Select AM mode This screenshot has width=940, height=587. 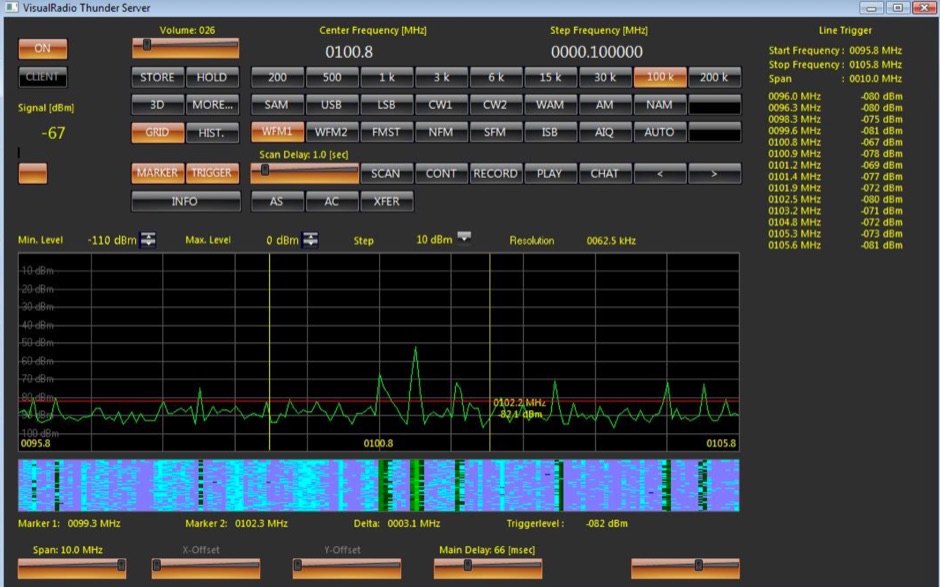point(605,105)
